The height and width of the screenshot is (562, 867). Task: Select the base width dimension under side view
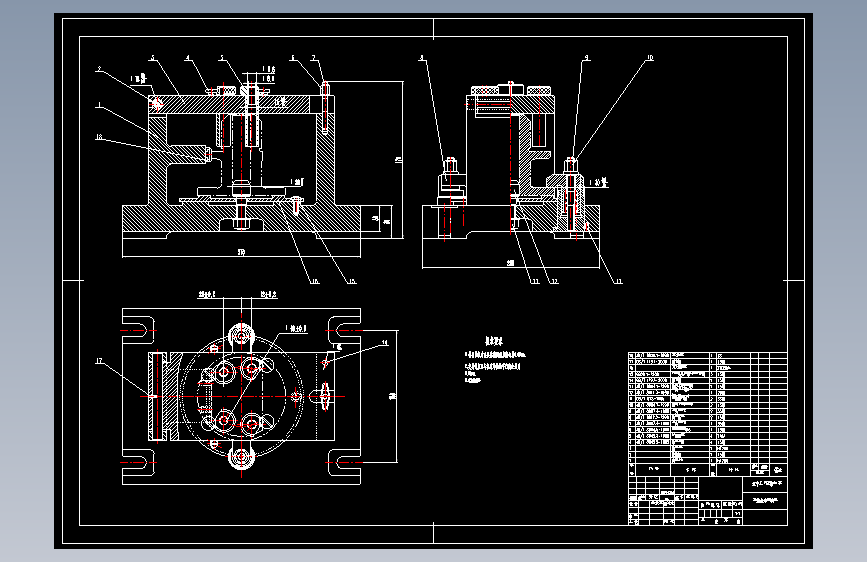pyautogui.click(x=510, y=263)
